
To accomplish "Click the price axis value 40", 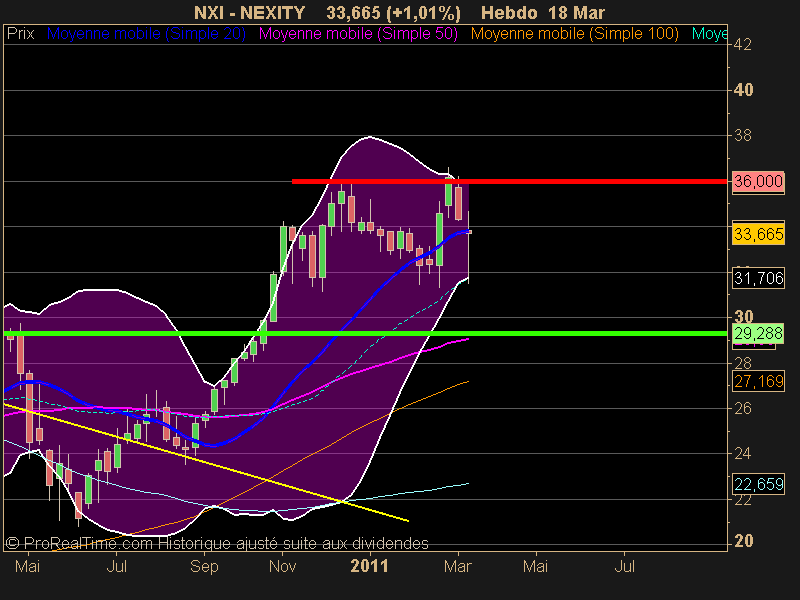I will (x=743, y=90).
